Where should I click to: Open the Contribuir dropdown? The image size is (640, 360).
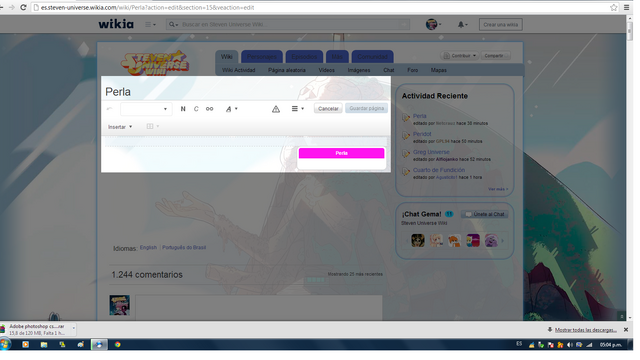[460, 56]
